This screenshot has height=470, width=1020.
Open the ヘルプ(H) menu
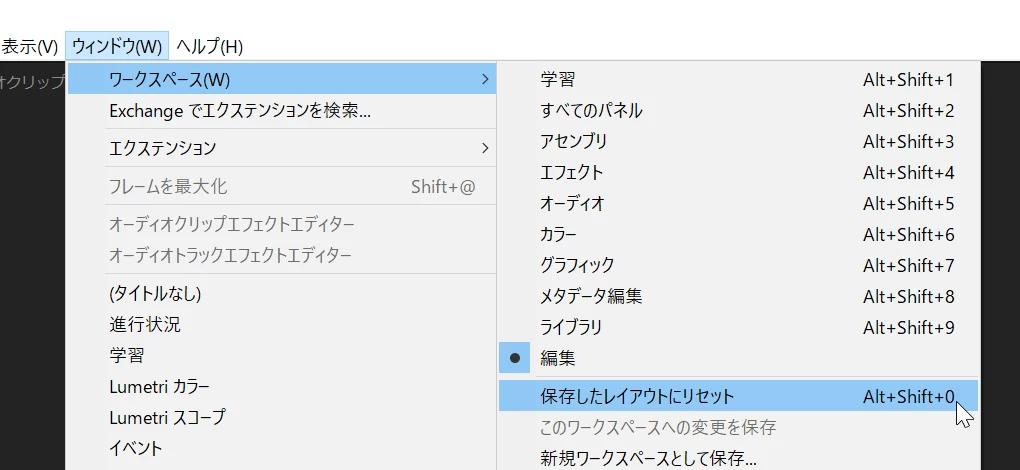[x=209, y=47]
